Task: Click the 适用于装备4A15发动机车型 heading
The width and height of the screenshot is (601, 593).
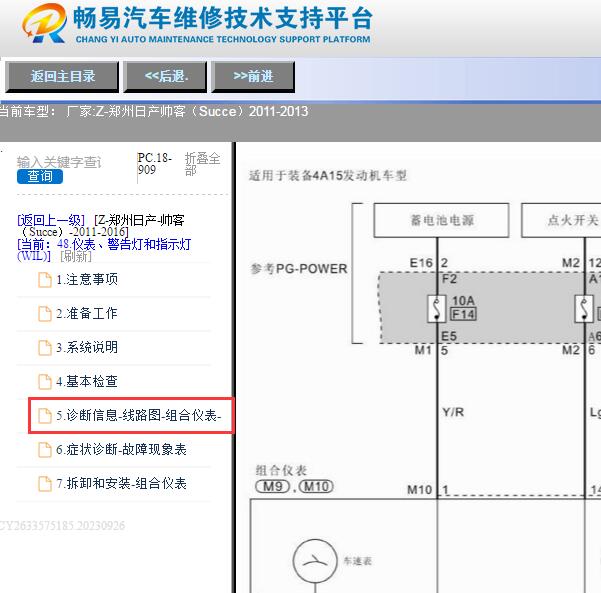Action: [x=328, y=176]
